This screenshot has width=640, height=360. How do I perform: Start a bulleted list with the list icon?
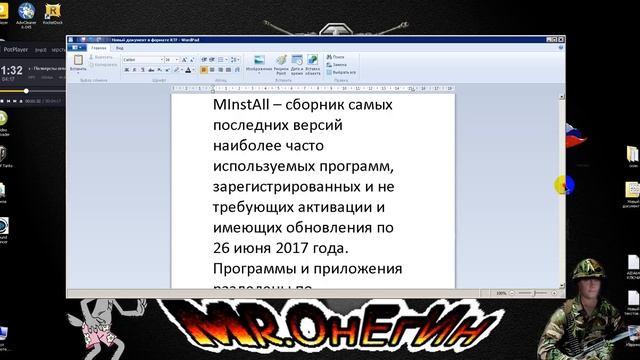[x=220, y=60]
